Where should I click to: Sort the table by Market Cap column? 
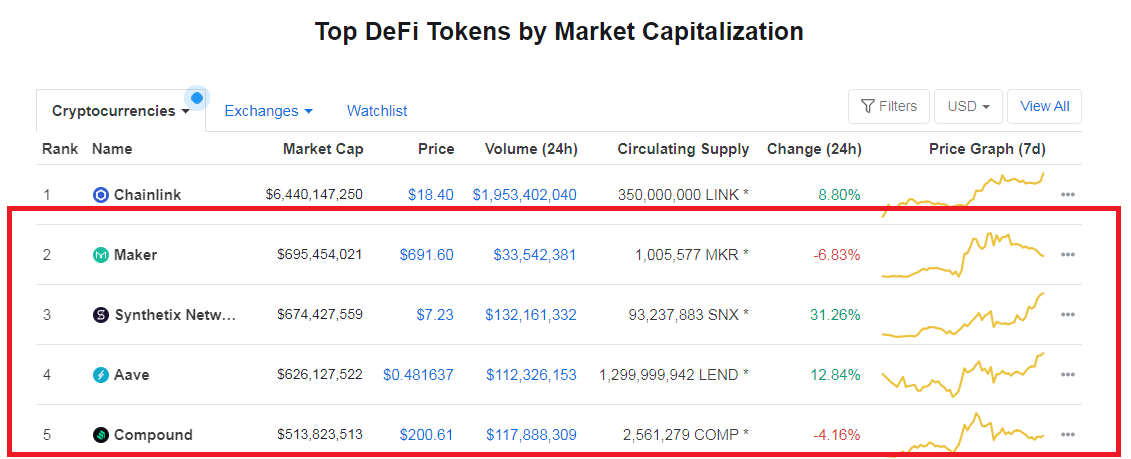[x=323, y=149]
